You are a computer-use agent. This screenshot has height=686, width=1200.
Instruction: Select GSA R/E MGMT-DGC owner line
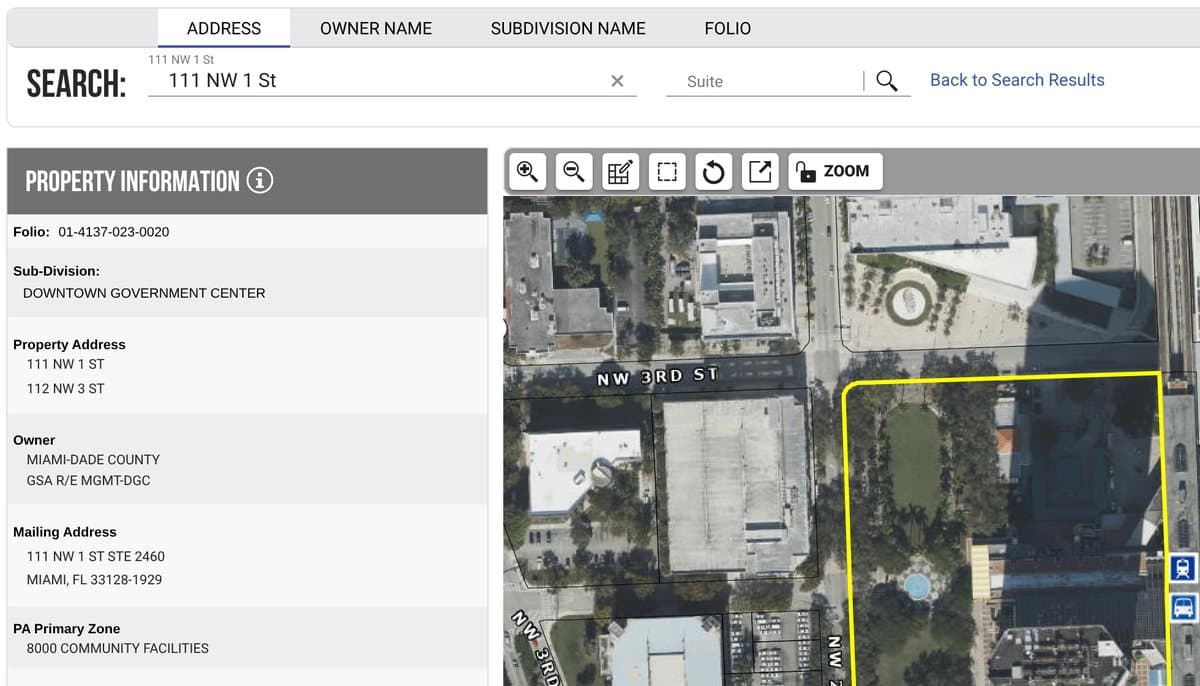click(x=89, y=480)
